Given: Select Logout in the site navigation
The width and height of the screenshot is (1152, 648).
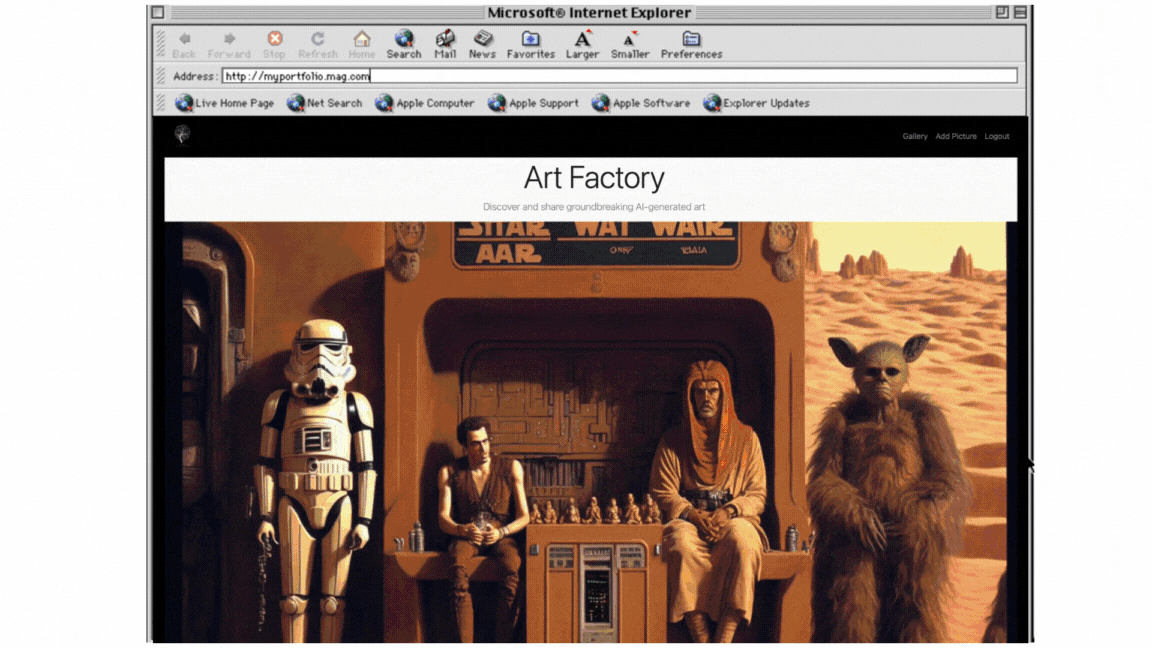Looking at the screenshot, I should pos(997,136).
